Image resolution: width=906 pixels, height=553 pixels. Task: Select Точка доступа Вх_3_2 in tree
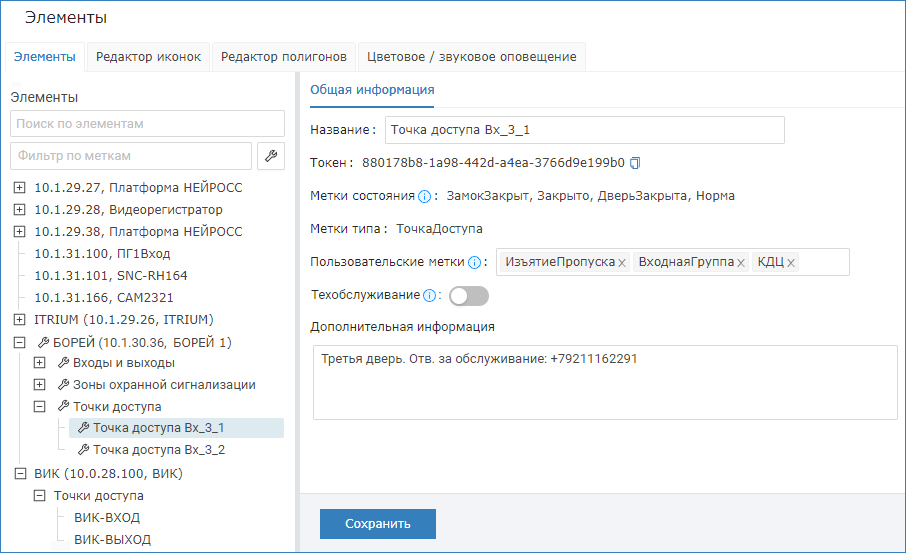tap(159, 450)
